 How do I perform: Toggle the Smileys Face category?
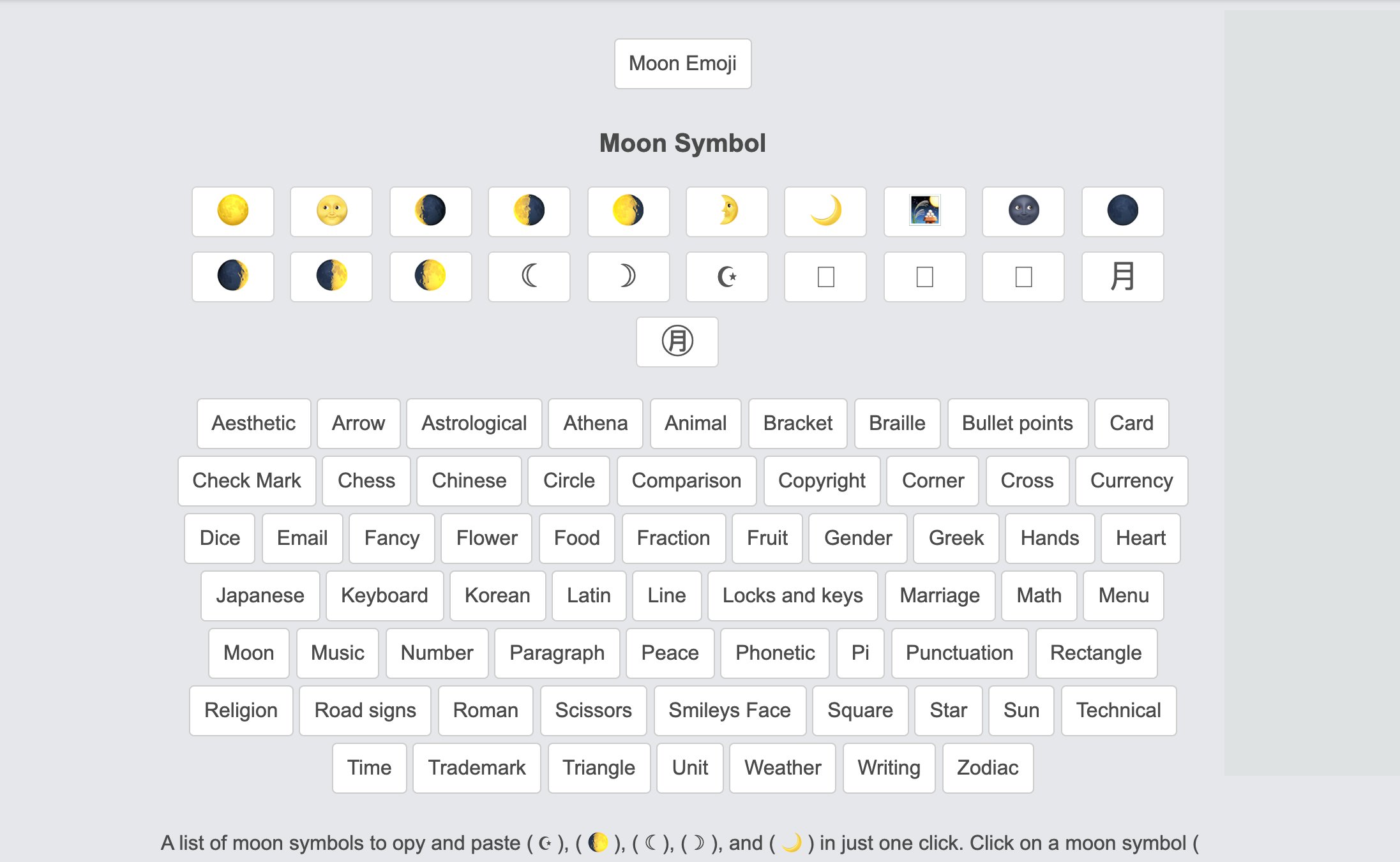pos(729,711)
